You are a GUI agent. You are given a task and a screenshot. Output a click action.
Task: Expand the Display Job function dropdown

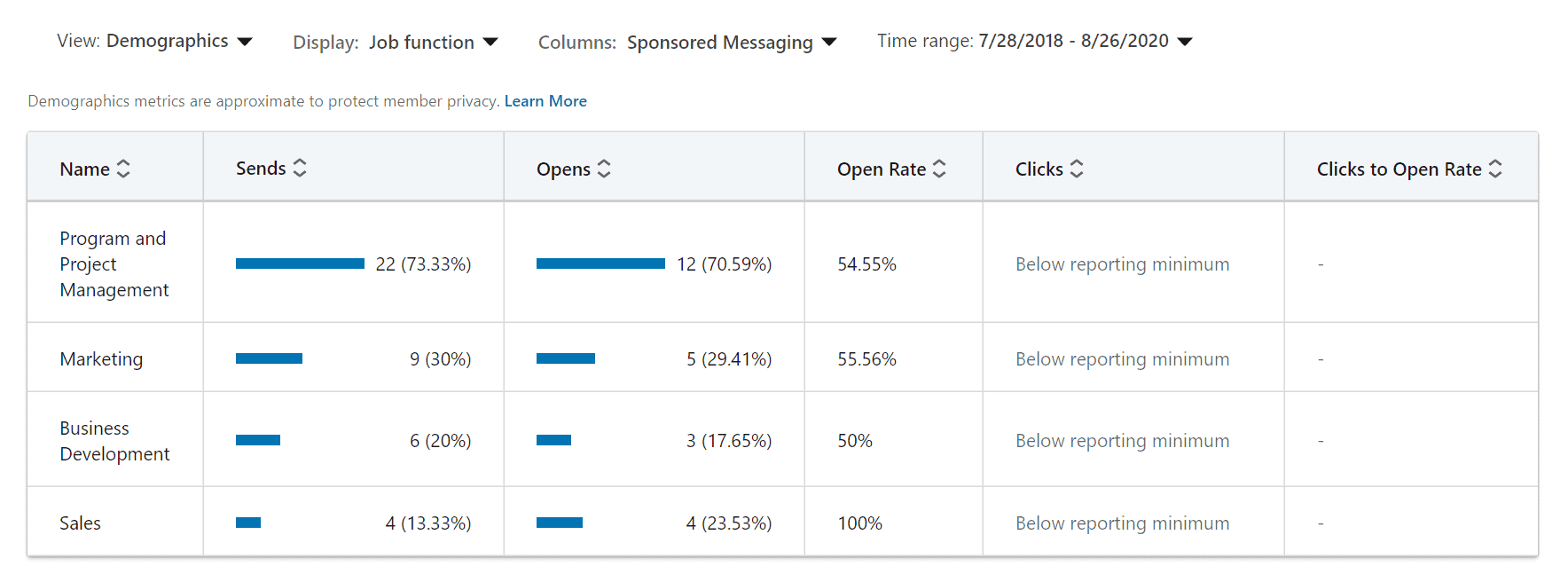(x=396, y=42)
